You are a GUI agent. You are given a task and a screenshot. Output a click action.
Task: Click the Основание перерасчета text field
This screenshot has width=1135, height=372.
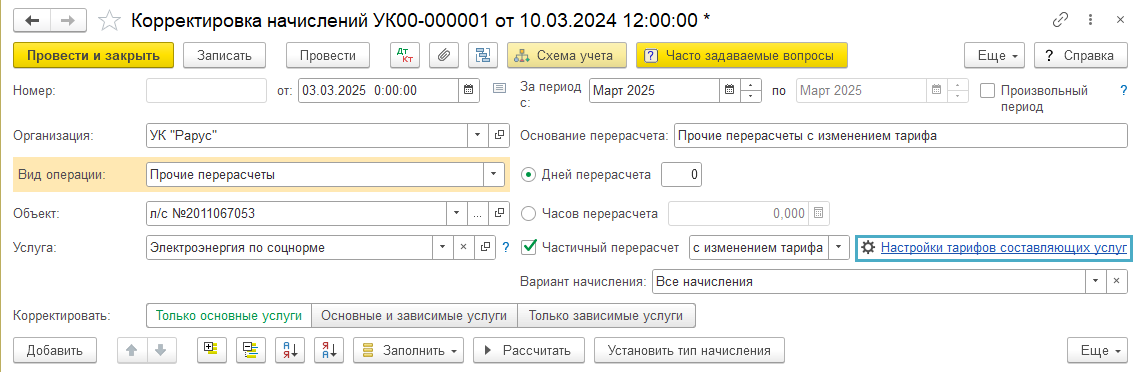(900, 135)
